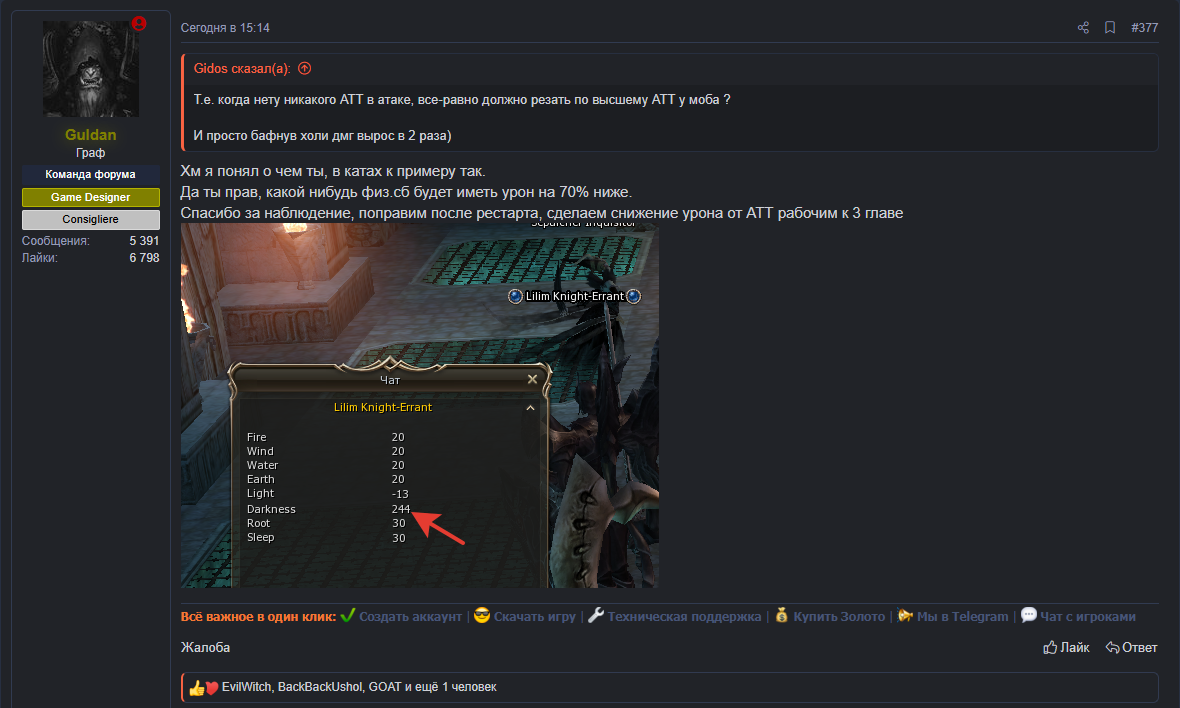
Task: Open the Создать аккаунт link
Action: pos(410,617)
